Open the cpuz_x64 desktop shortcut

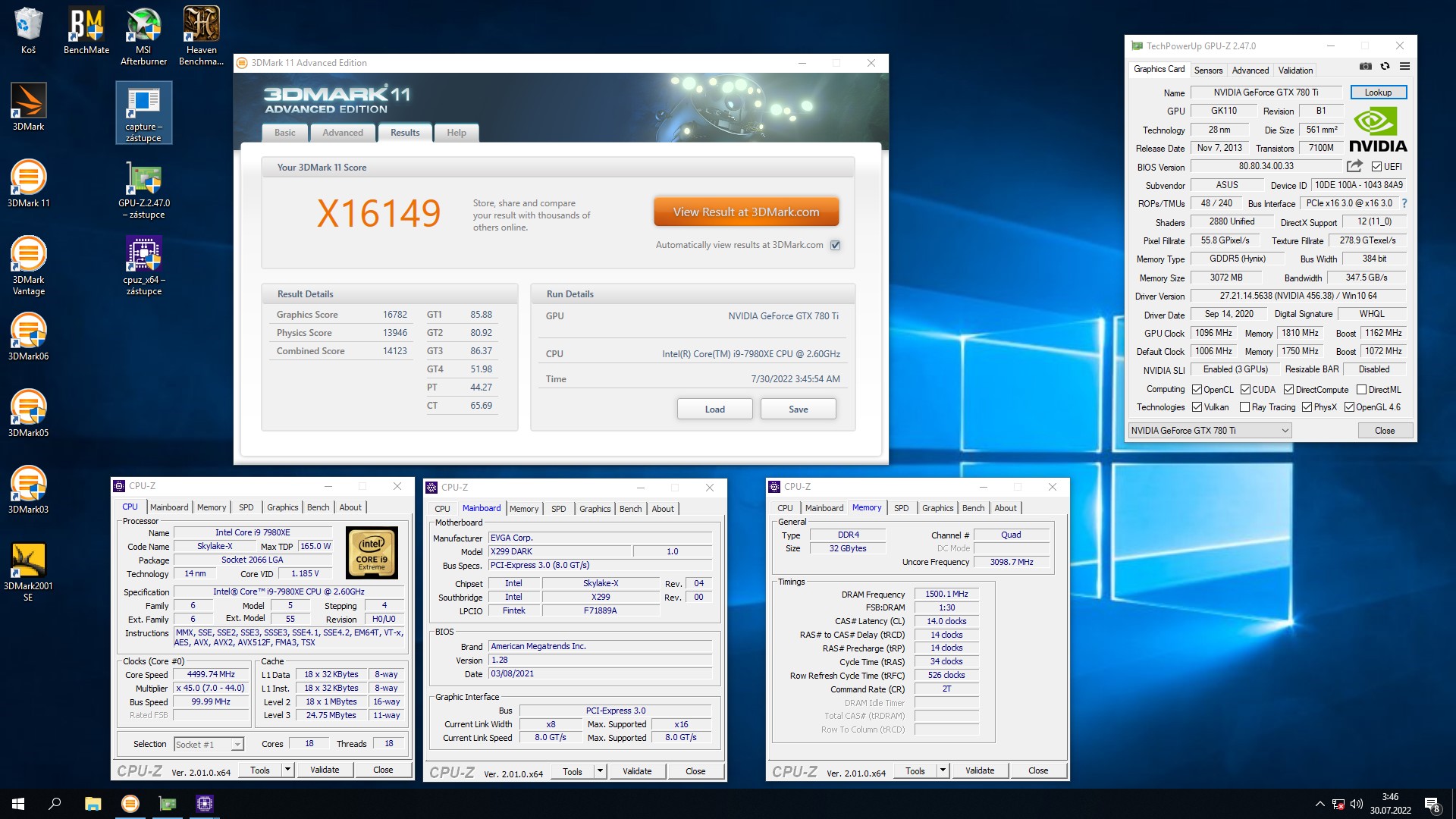point(143,265)
